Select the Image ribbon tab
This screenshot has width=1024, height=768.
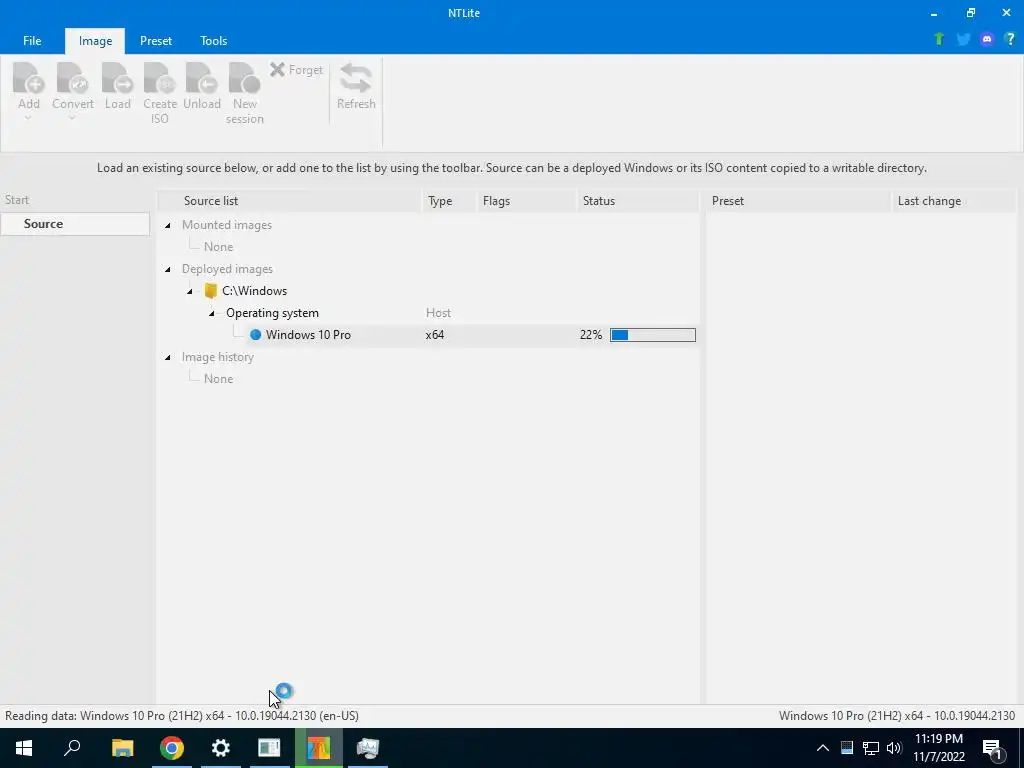pyautogui.click(x=95, y=40)
